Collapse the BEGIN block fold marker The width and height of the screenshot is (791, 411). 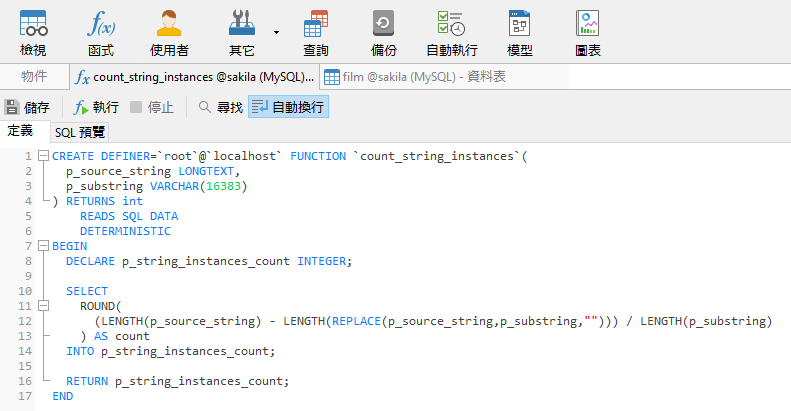pos(43,246)
